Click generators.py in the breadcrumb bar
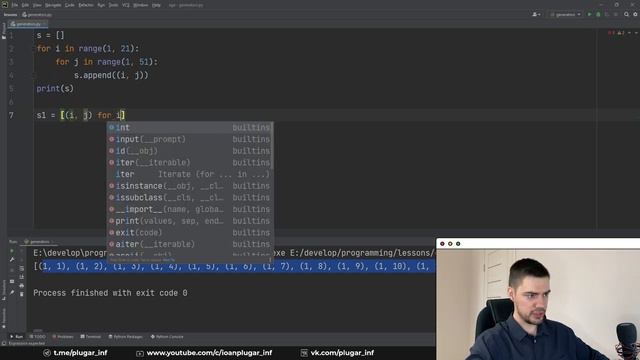640x360 pixels. (x=37, y=15)
